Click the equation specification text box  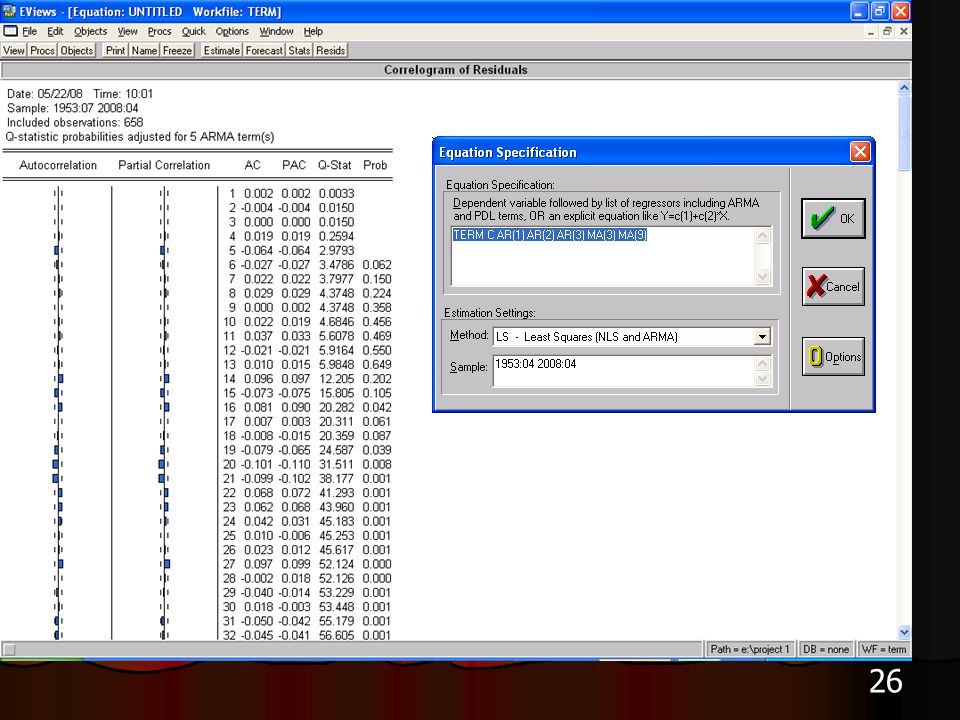[604, 256]
